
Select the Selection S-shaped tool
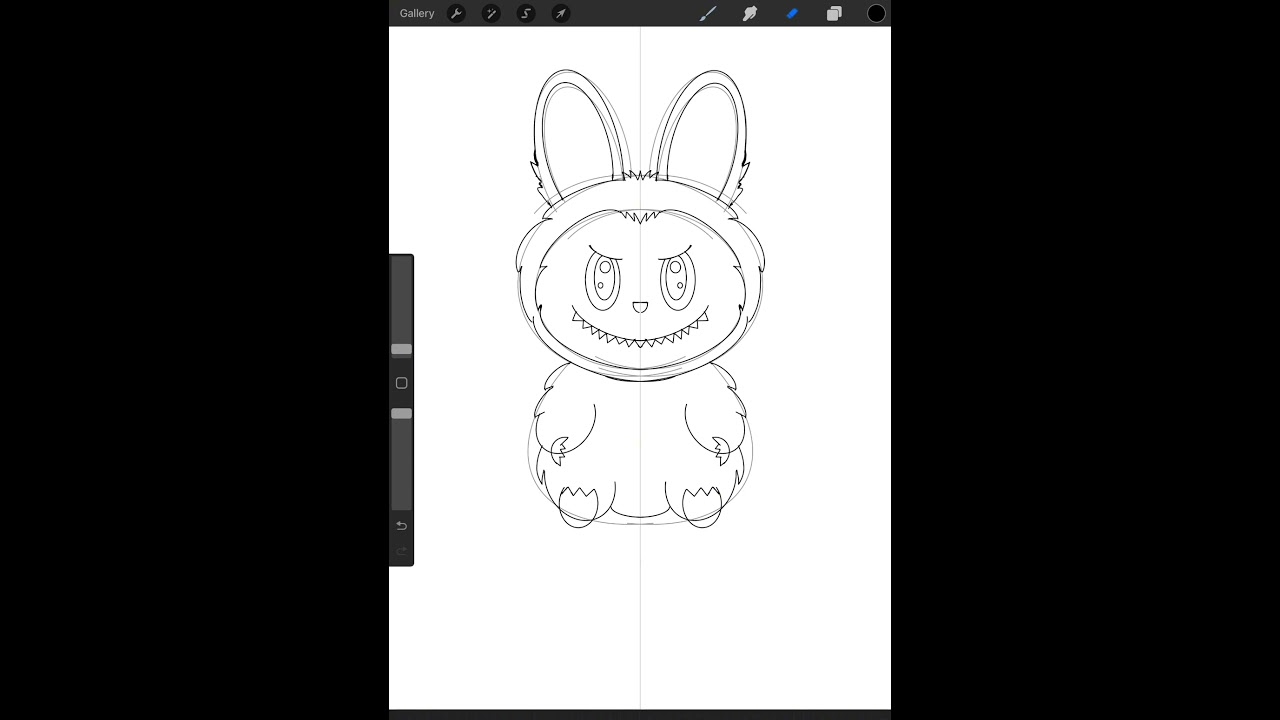point(526,13)
